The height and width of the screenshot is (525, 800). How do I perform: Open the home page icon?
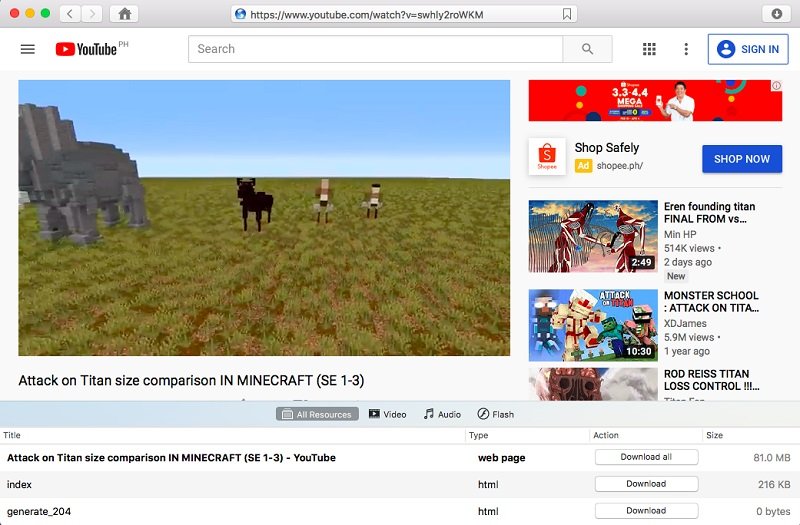point(124,14)
